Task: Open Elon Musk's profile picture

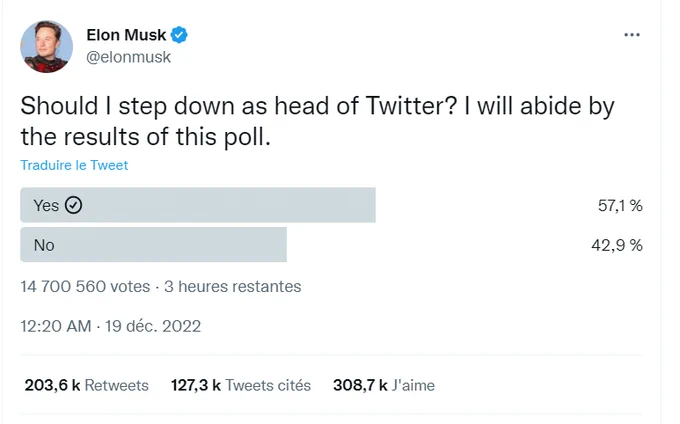Action: tap(46, 46)
